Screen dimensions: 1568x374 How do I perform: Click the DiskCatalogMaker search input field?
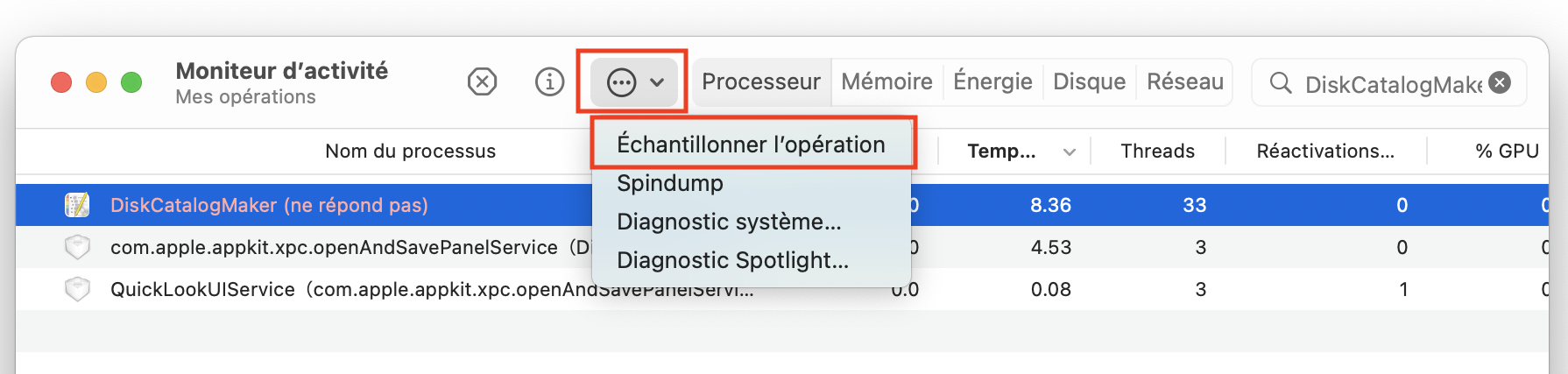tap(1393, 83)
